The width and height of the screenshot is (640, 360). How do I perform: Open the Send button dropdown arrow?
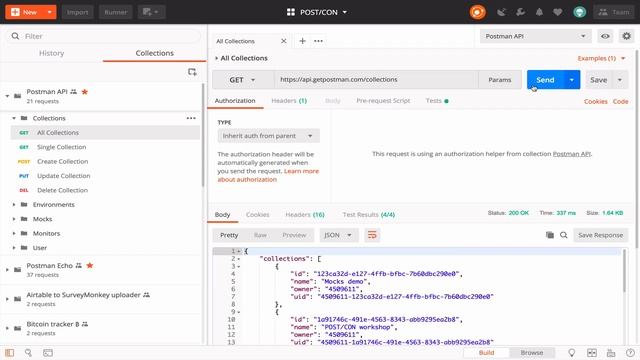pyautogui.click(x=572, y=80)
